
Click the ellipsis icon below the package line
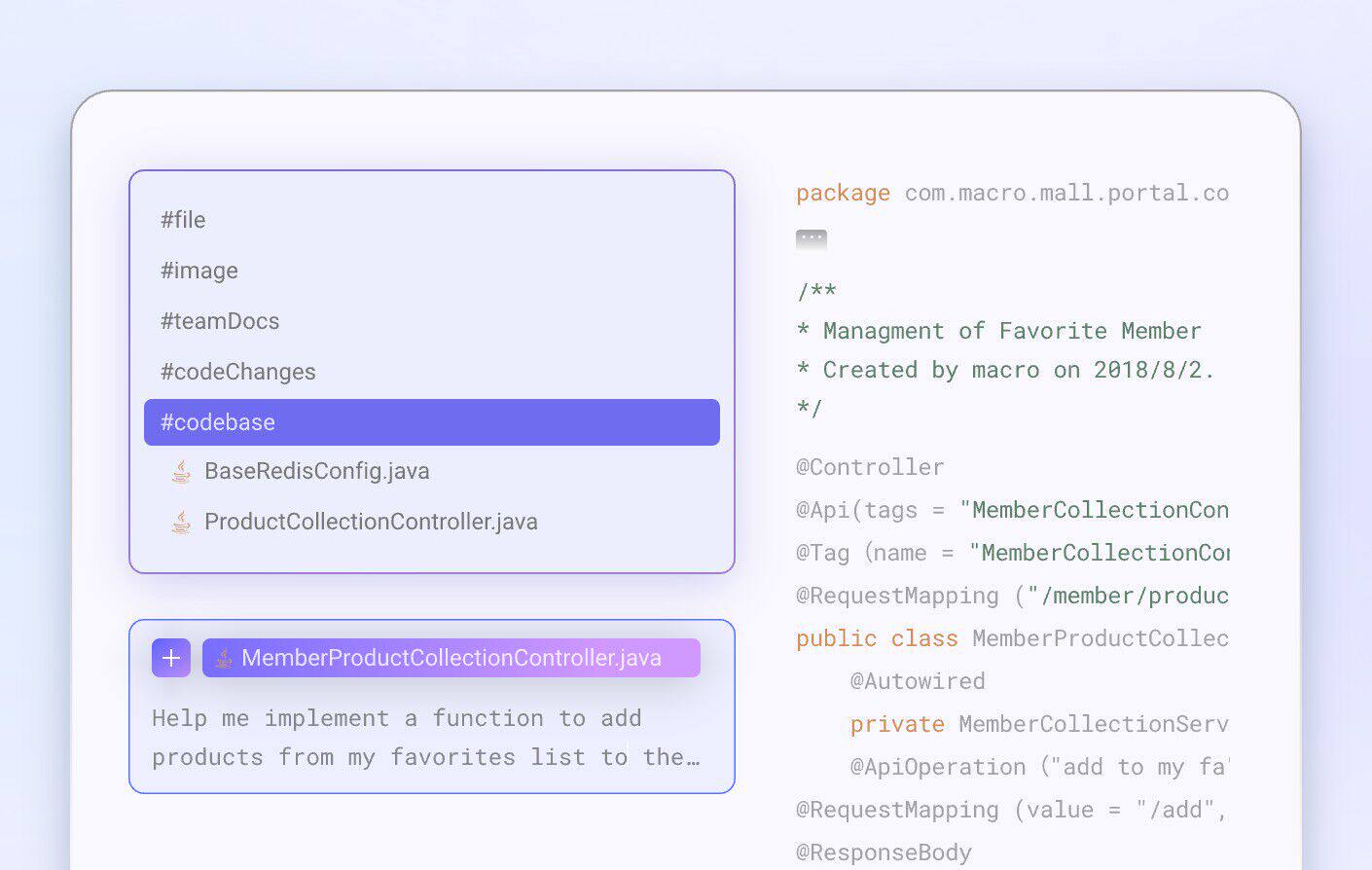tap(811, 239)
